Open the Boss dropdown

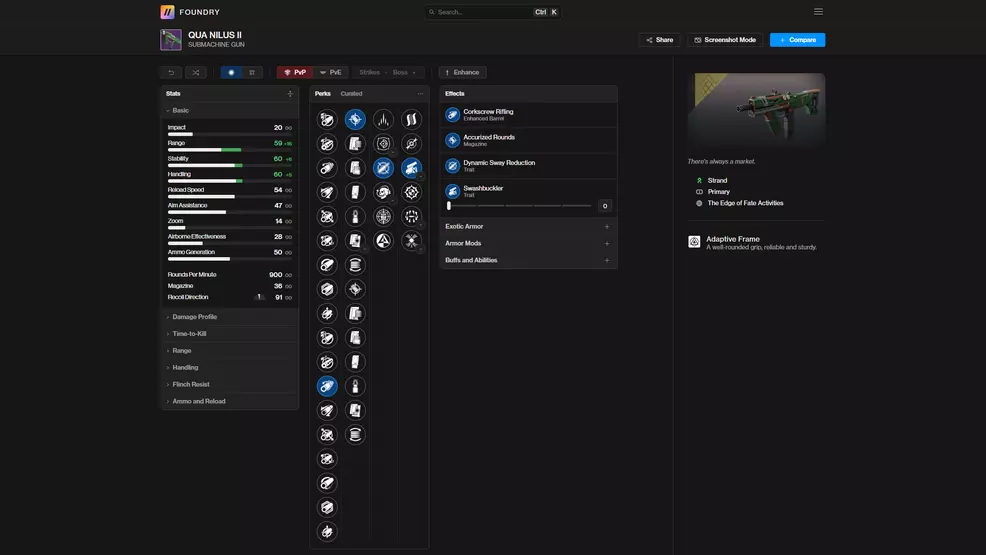(404, 72)
